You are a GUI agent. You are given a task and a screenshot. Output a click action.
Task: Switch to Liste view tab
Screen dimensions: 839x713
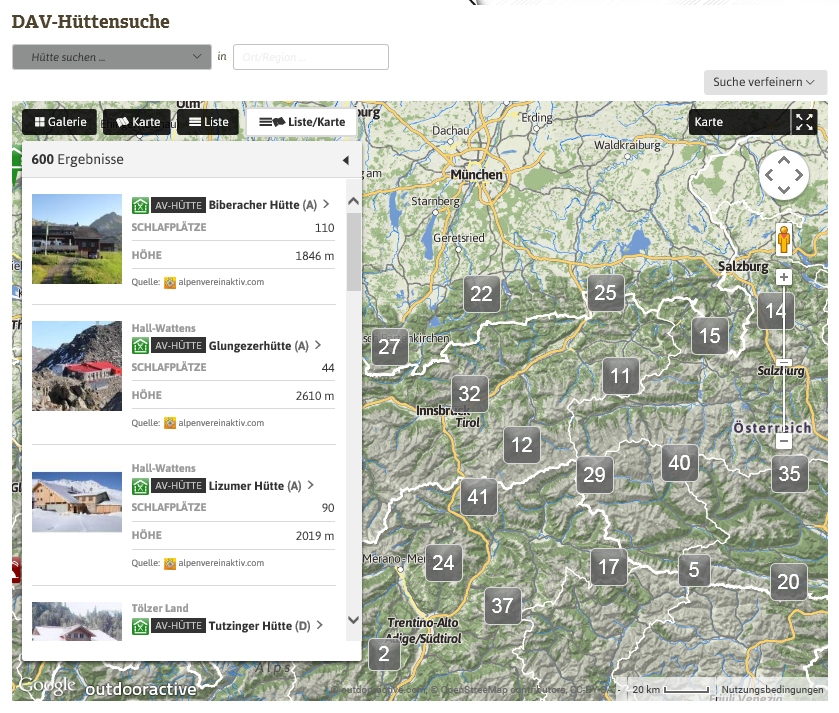208,122
